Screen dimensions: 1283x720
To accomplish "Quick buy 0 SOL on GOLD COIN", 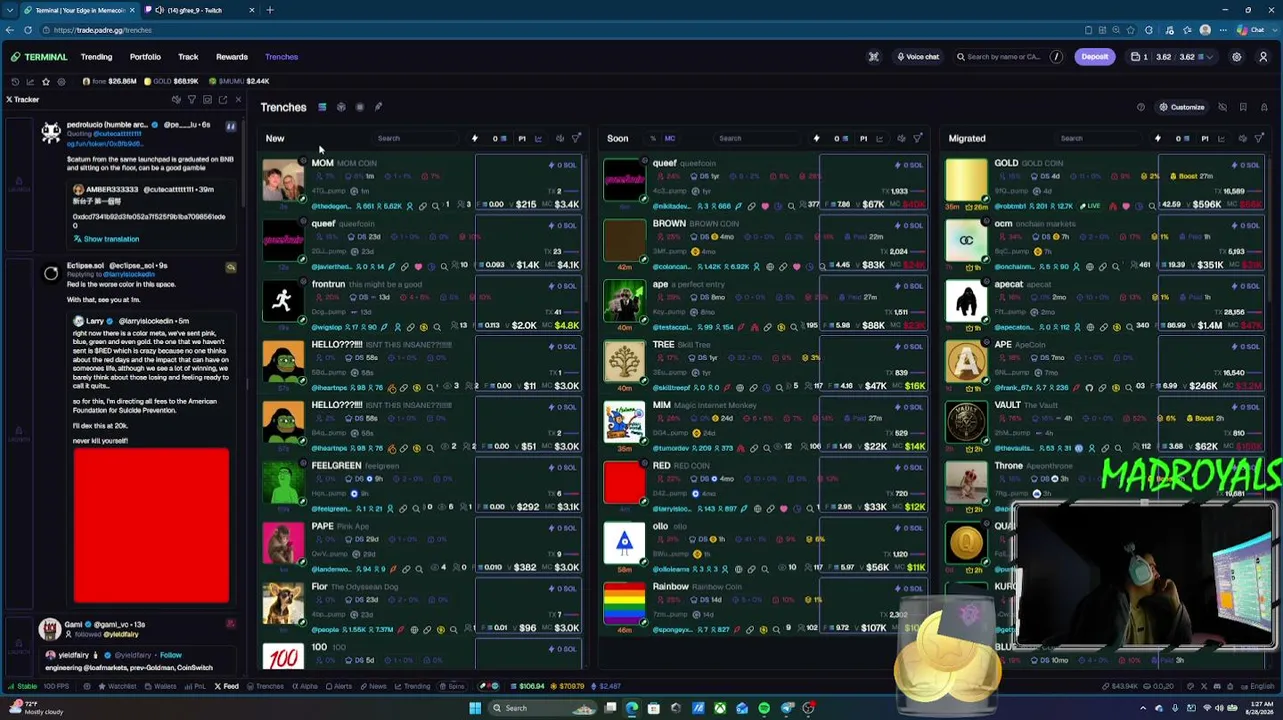I will click(1246, 165).
